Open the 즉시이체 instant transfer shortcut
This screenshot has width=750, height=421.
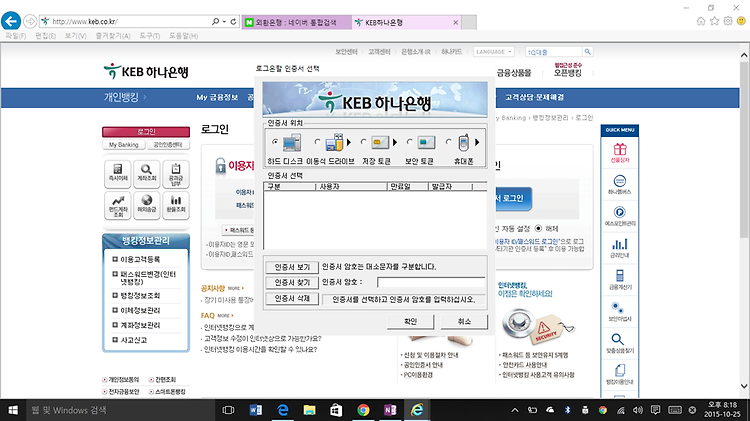click(x=118, y=173)
